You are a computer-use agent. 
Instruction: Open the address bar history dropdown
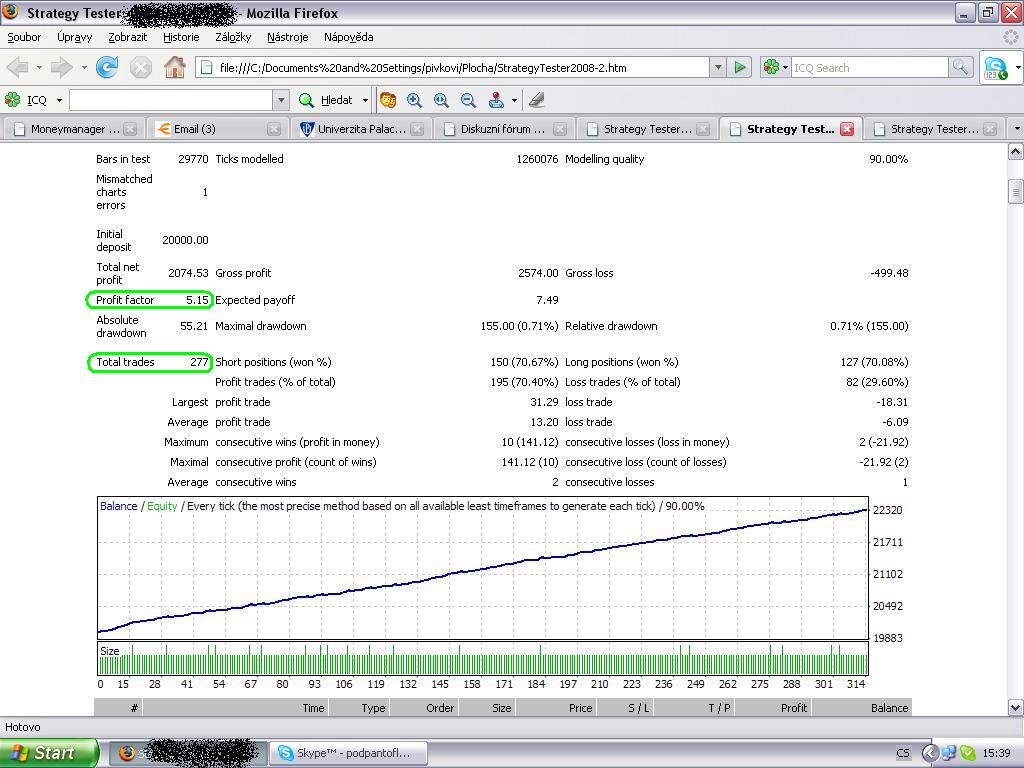point(717,68)
